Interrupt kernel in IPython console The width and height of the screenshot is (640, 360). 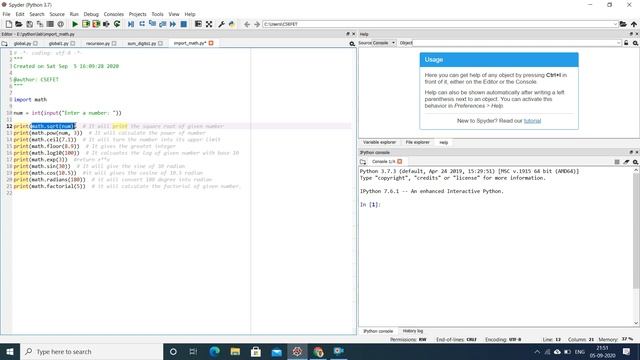pos(617,162)
